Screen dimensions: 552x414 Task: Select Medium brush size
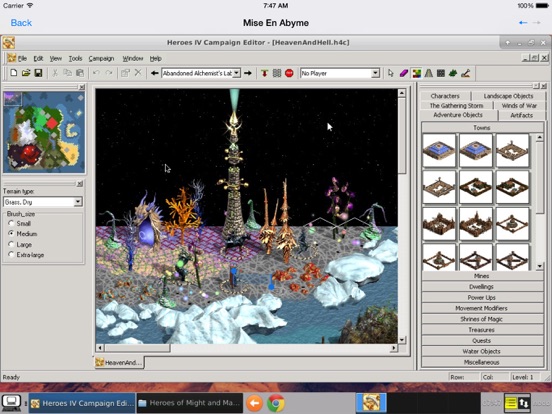click(11, 233)
